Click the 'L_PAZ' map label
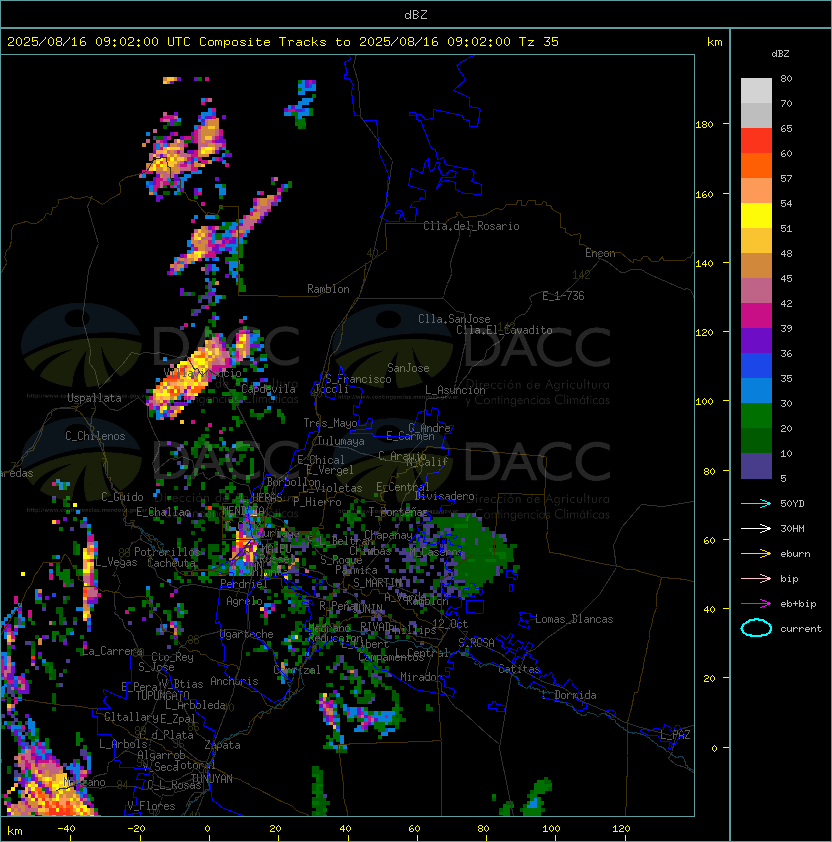The width and height of the screenshot is (832, 842). pos(675,735)
